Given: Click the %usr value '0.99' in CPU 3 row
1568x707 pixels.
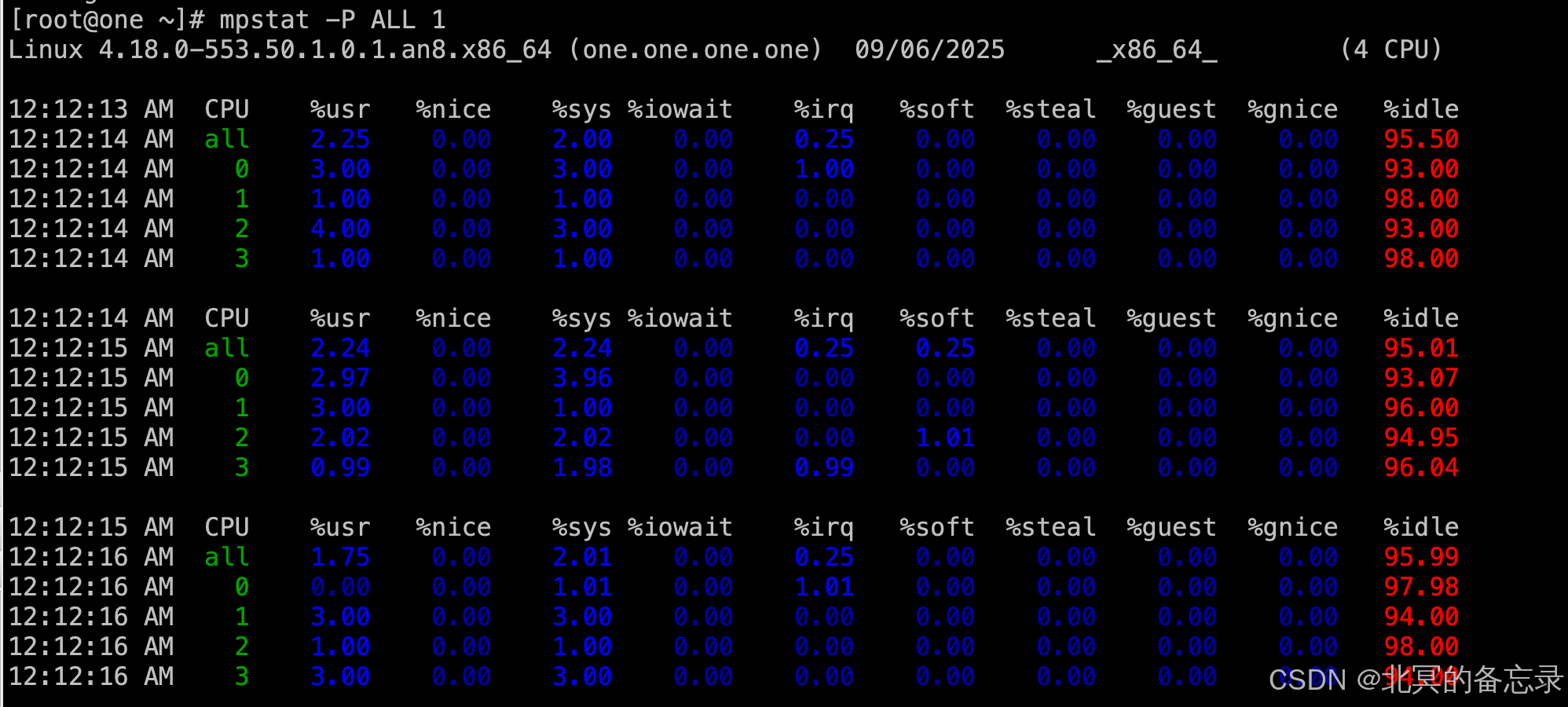Looking at the screenshot, I should tap(340, 467).
